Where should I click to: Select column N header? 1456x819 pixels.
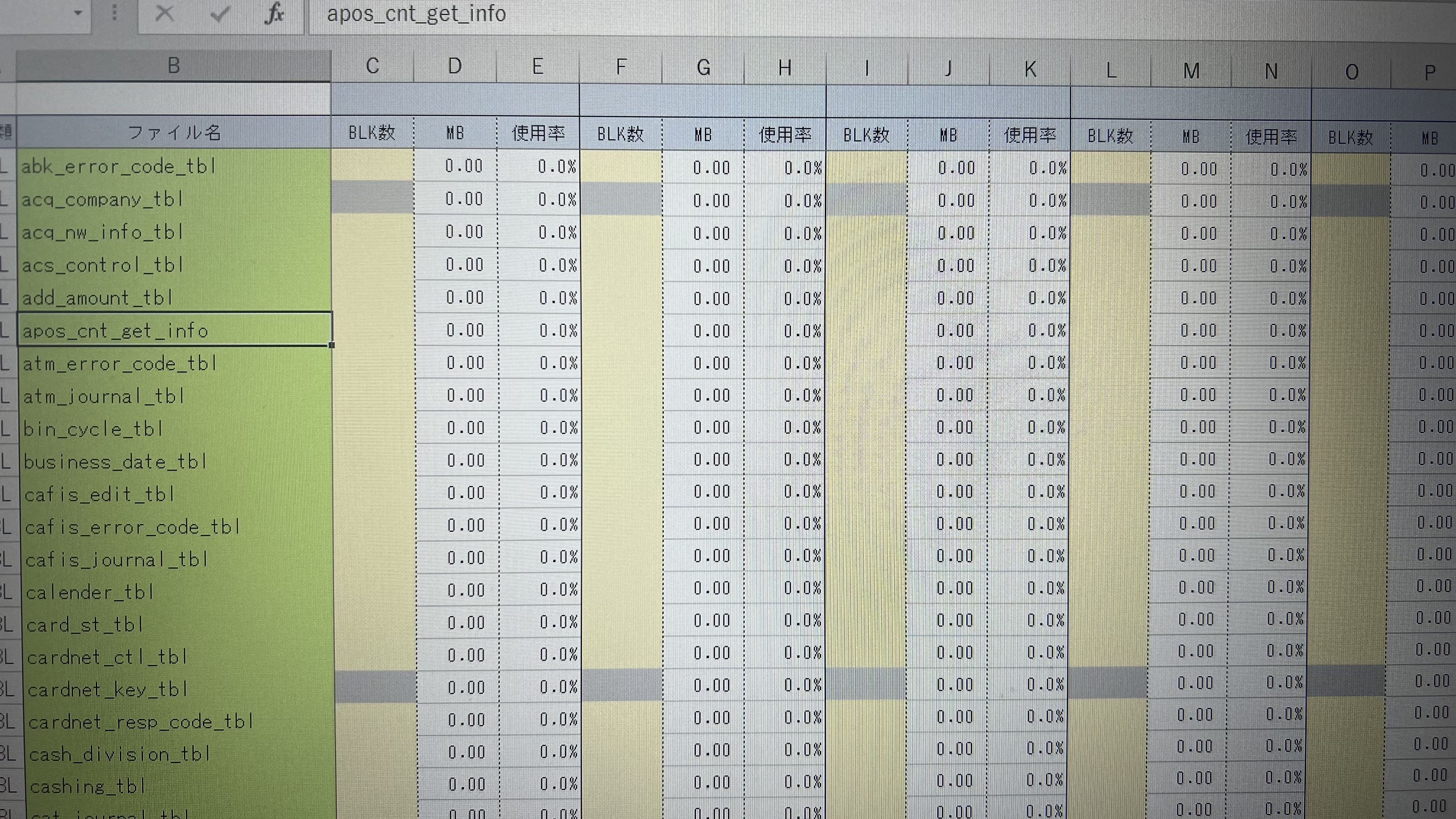pos(1271,72)
